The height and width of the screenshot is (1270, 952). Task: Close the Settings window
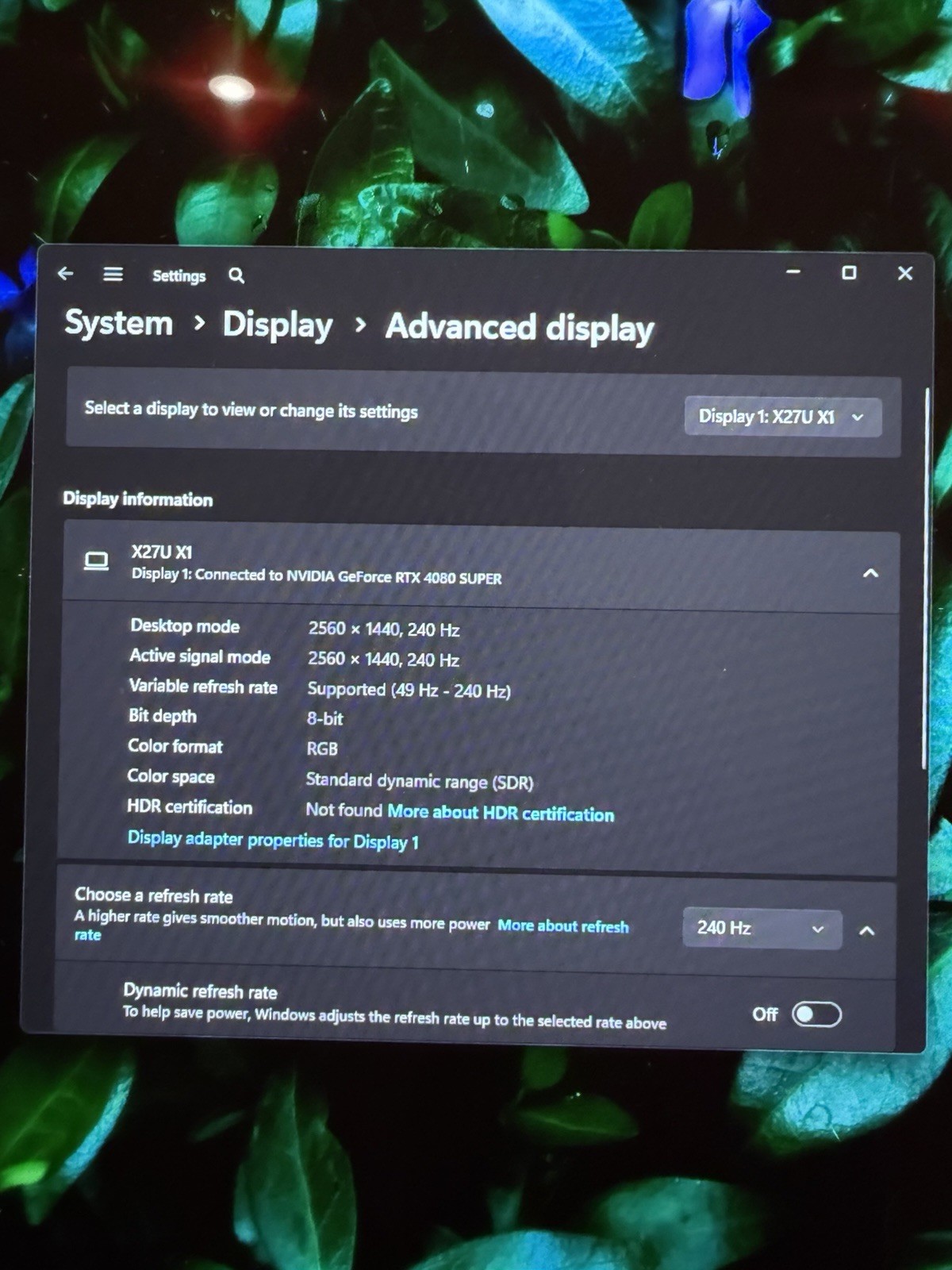pyautogui.click(x=905, y=273)
